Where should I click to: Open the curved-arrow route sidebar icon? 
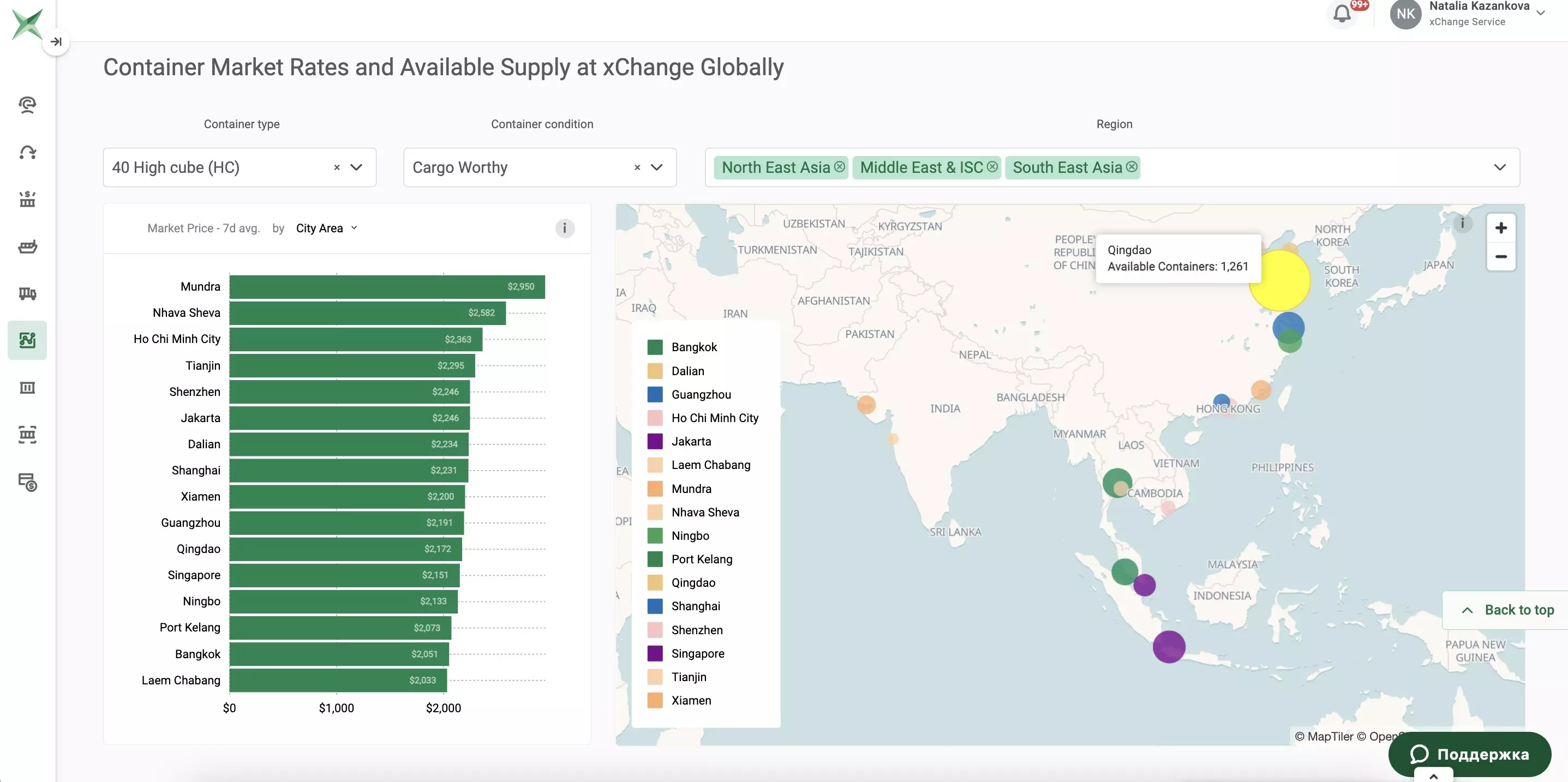[x=27, y=152]
